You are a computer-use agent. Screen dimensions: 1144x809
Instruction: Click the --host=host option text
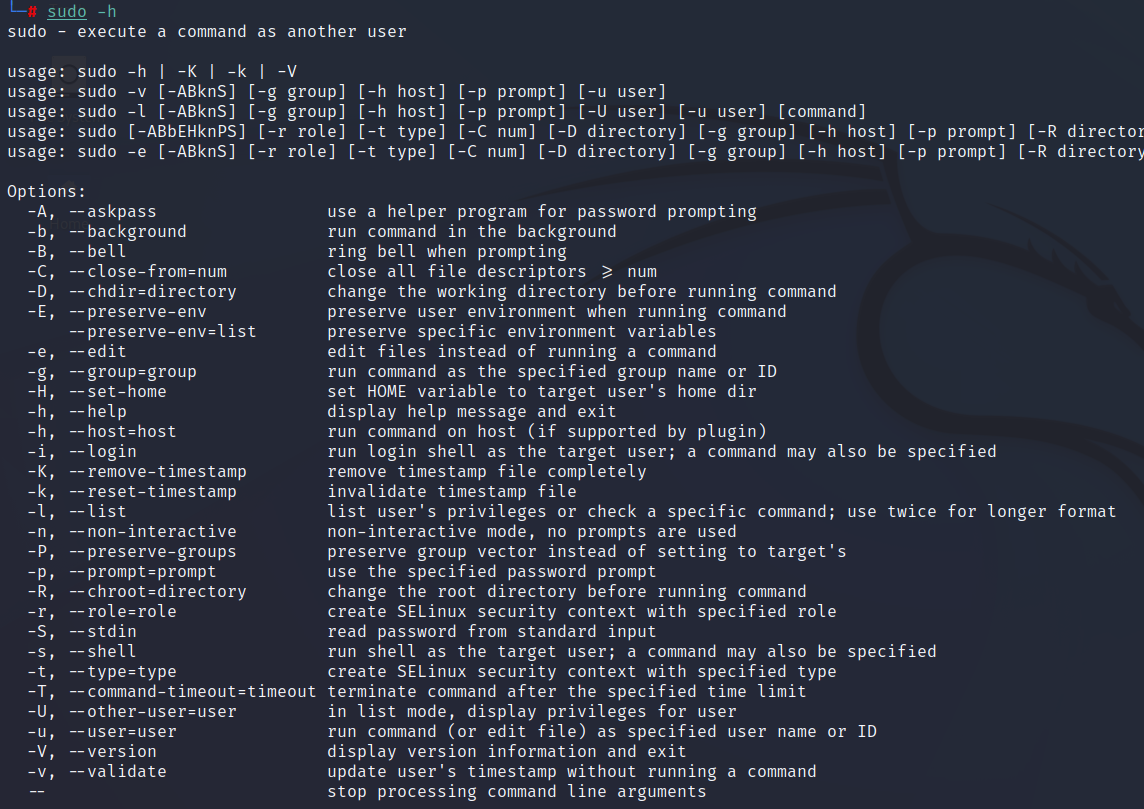123,432
